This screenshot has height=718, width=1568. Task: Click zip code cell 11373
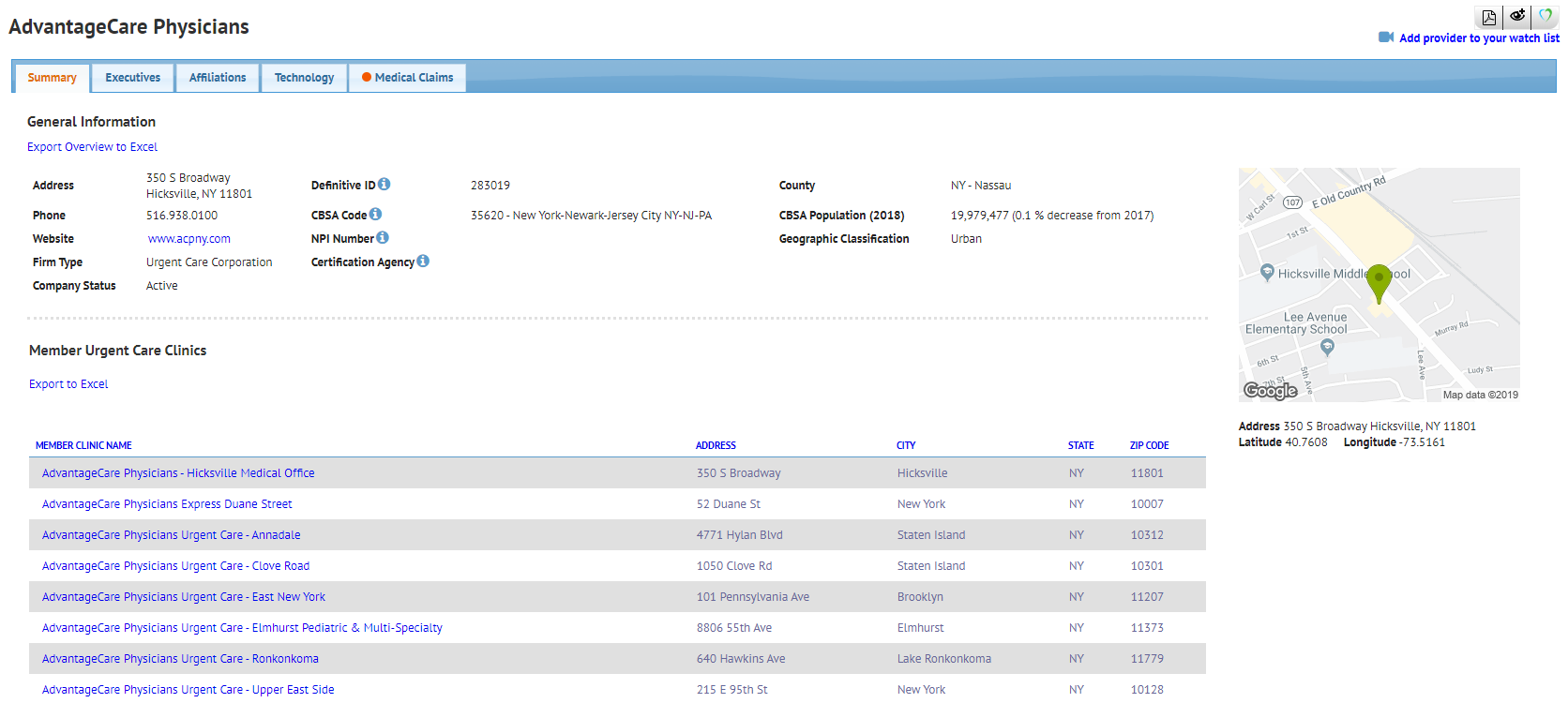(1147, 628)
